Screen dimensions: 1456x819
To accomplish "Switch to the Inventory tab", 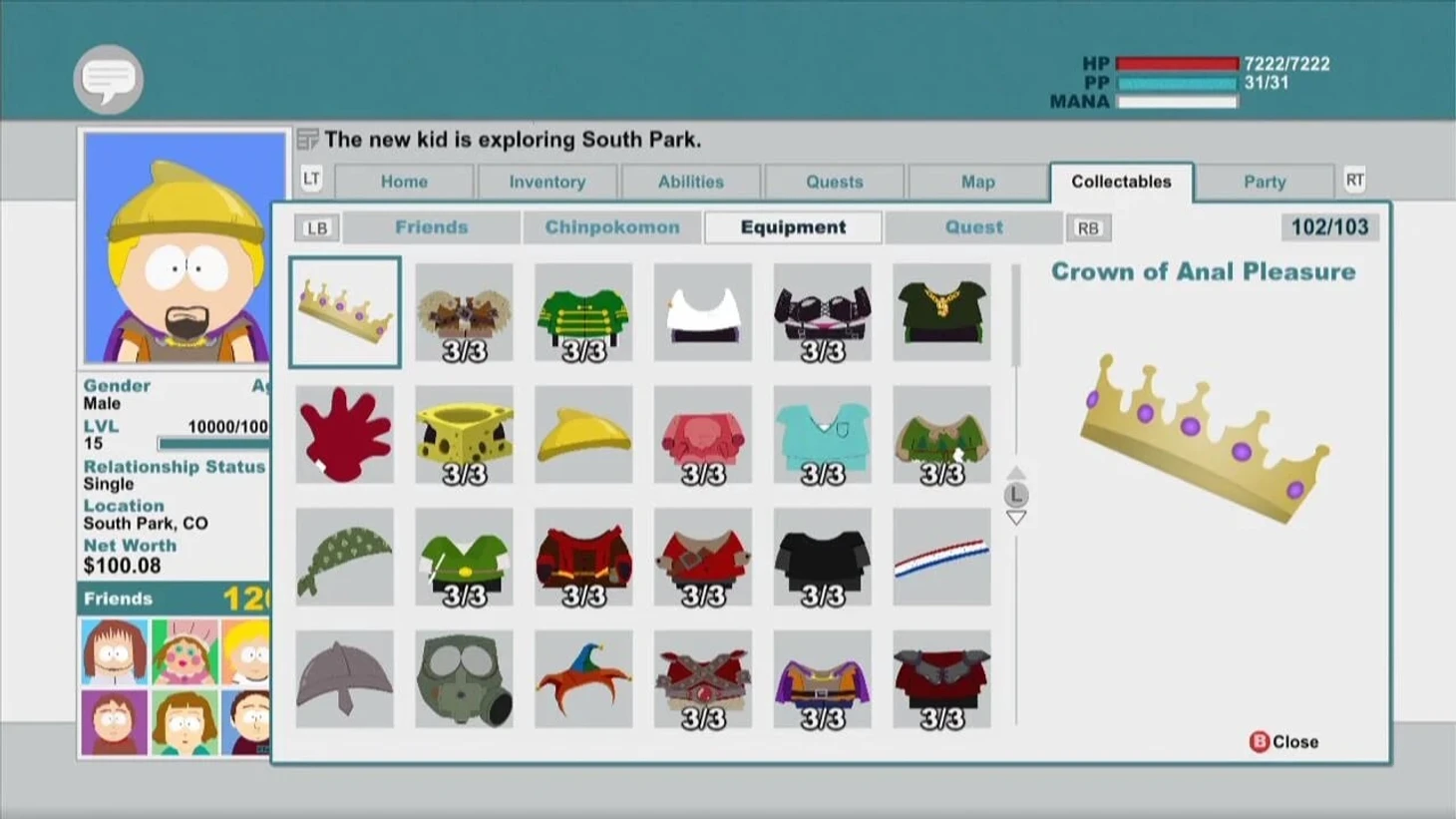I will [x=546, y=182].
